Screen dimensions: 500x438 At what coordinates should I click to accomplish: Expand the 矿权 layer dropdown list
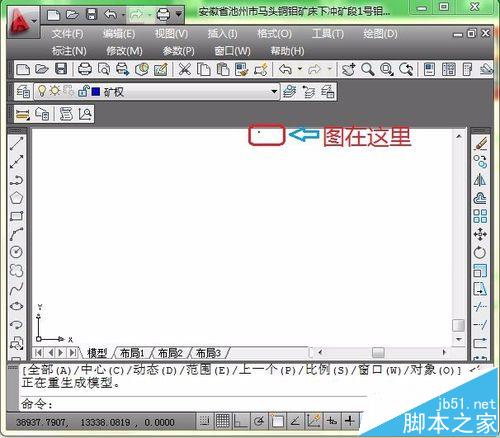[x=274, y=91]
